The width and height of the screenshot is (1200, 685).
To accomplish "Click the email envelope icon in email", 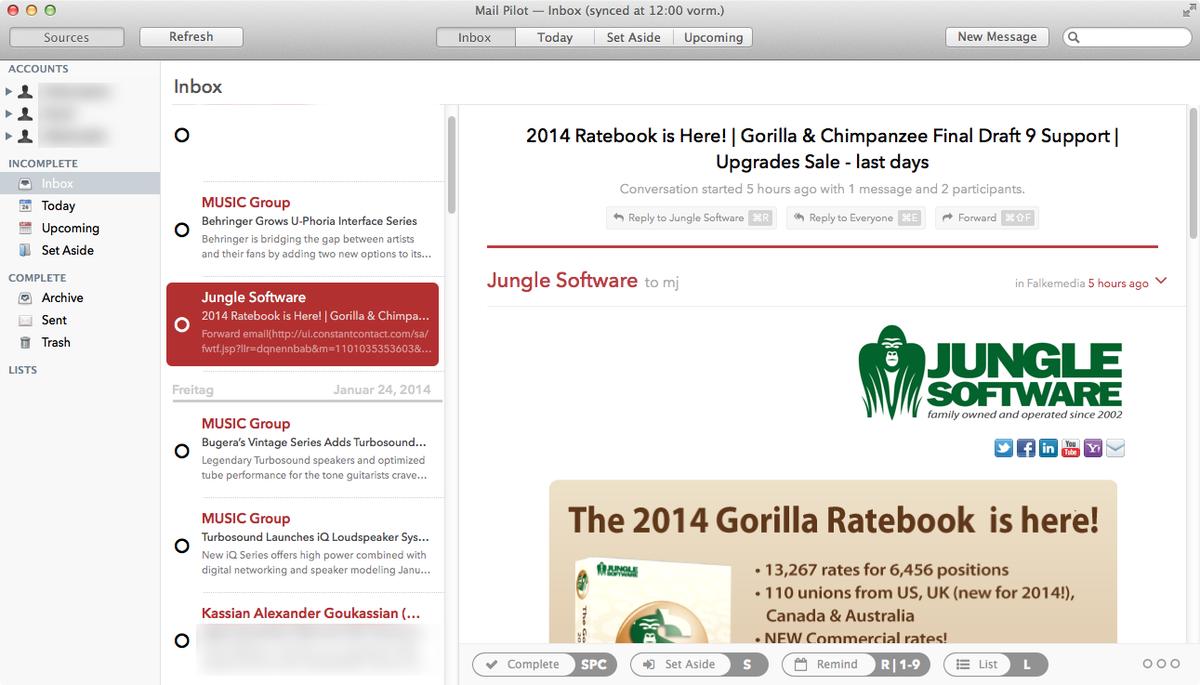I will (x=1115, y=448).
